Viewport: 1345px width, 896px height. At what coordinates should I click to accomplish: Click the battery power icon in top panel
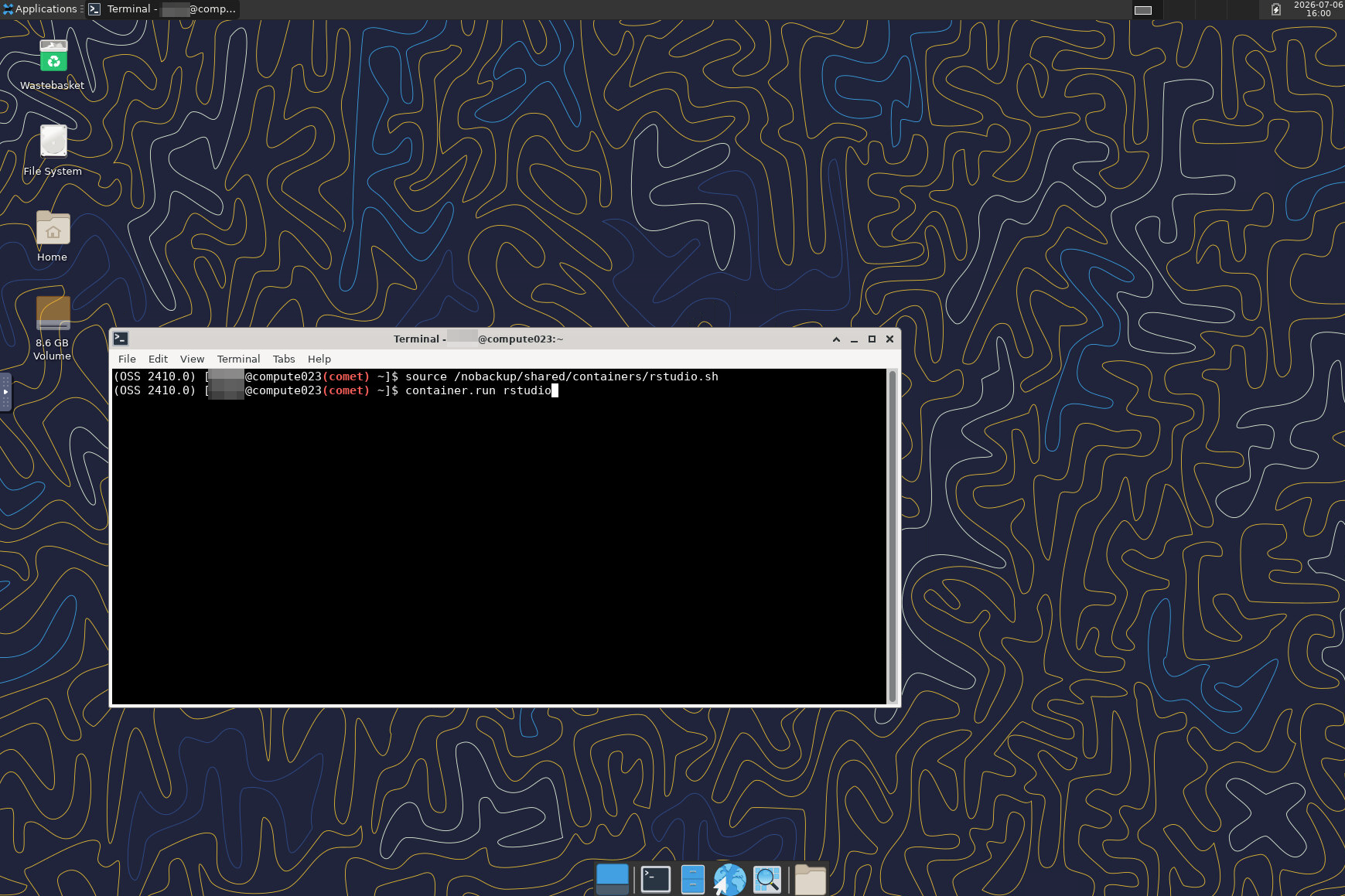1276,9
